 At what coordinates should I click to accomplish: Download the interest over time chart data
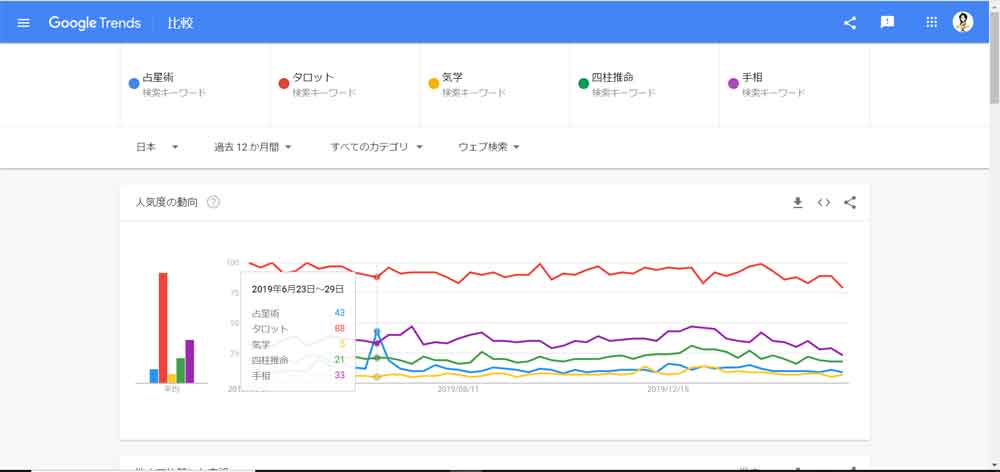[798, 203]
